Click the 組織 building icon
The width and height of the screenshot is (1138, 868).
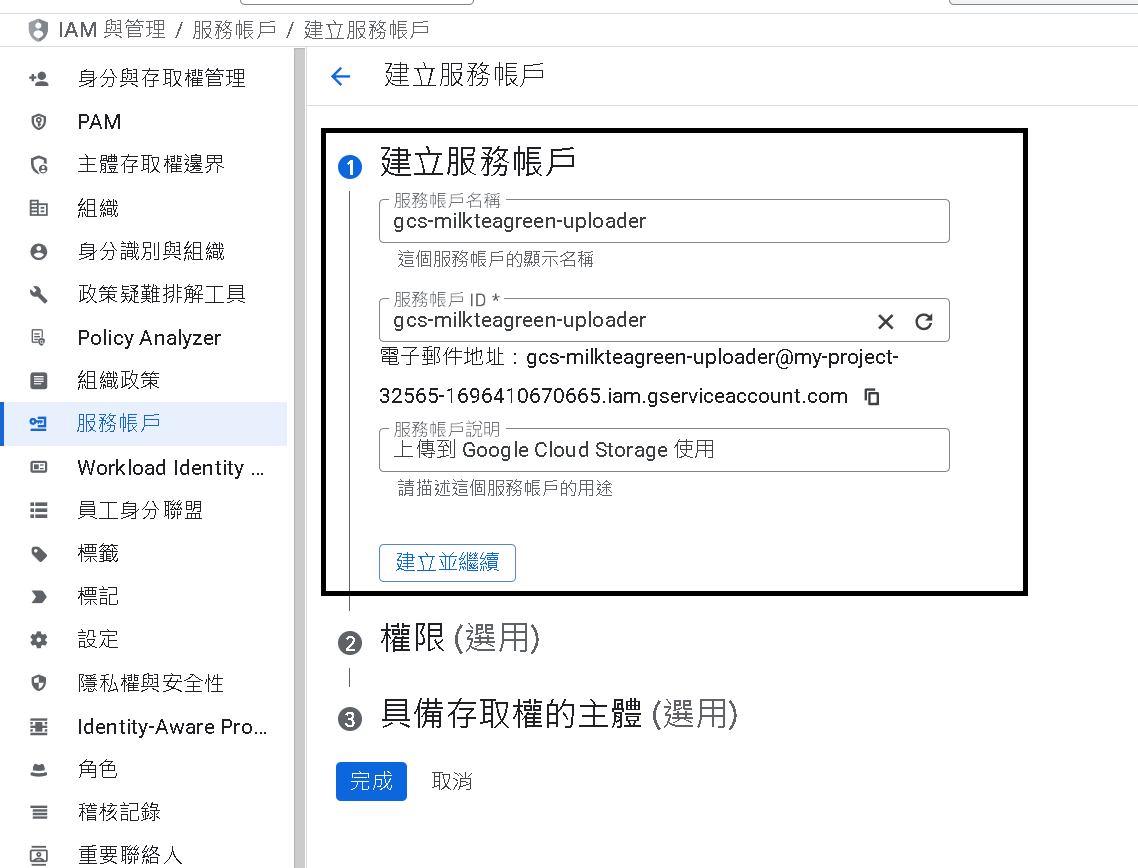pyautogui.click(x=38, y=208)
